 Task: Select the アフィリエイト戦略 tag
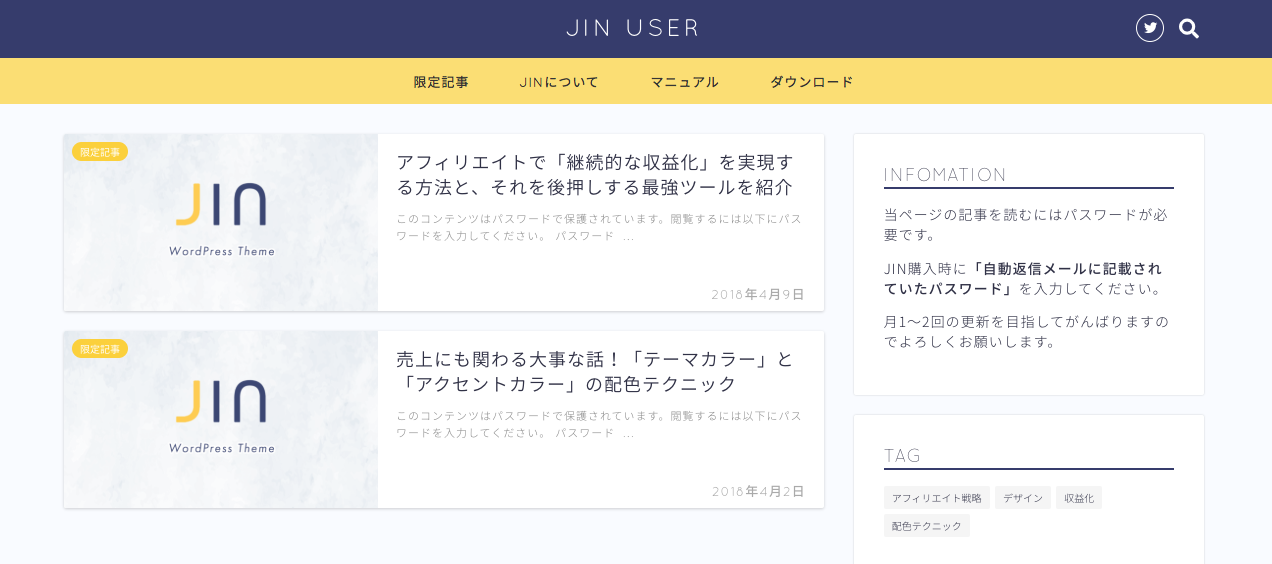tap(937, 498)
